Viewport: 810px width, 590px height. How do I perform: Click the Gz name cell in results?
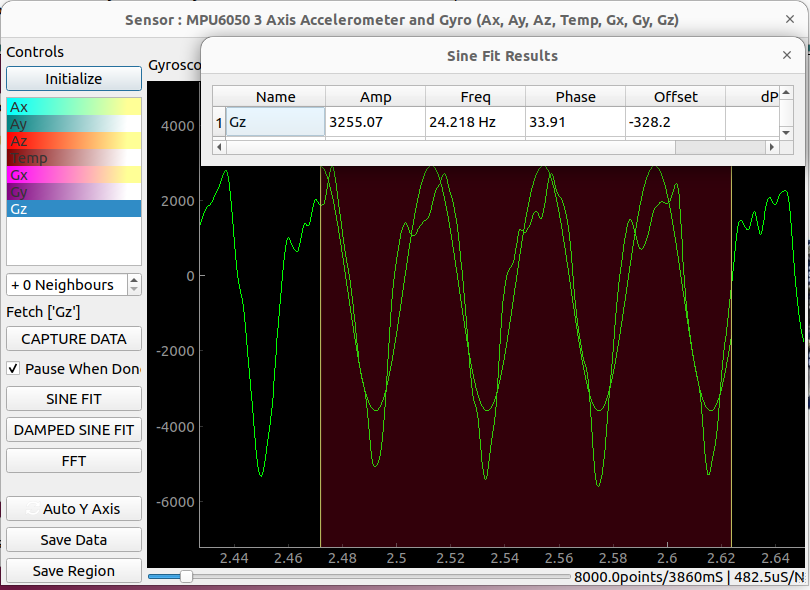275,123
